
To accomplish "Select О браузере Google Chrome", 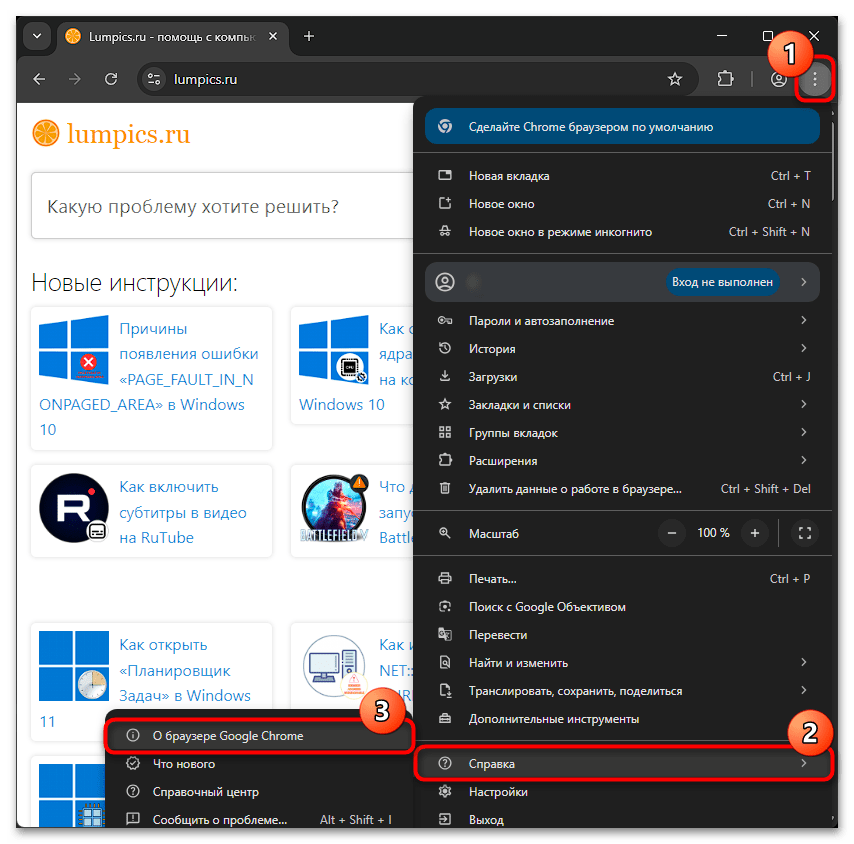I will point(228,736).
